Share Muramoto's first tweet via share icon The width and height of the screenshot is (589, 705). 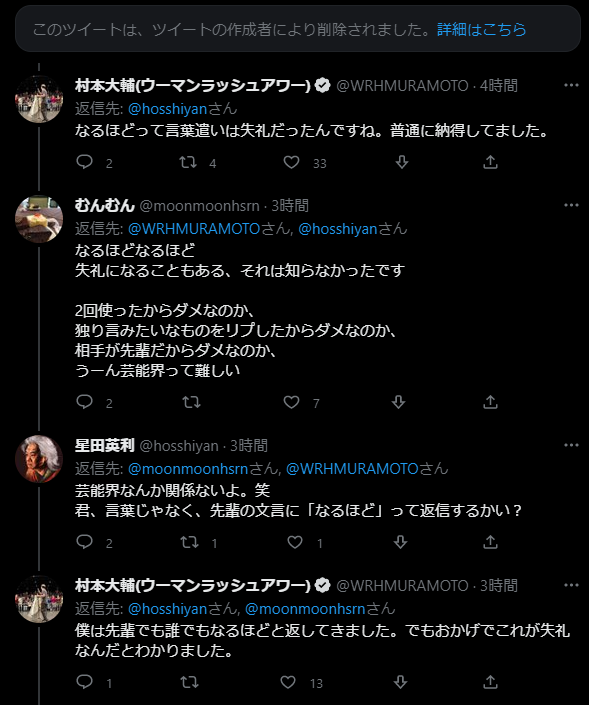click(x=490, y=162)
